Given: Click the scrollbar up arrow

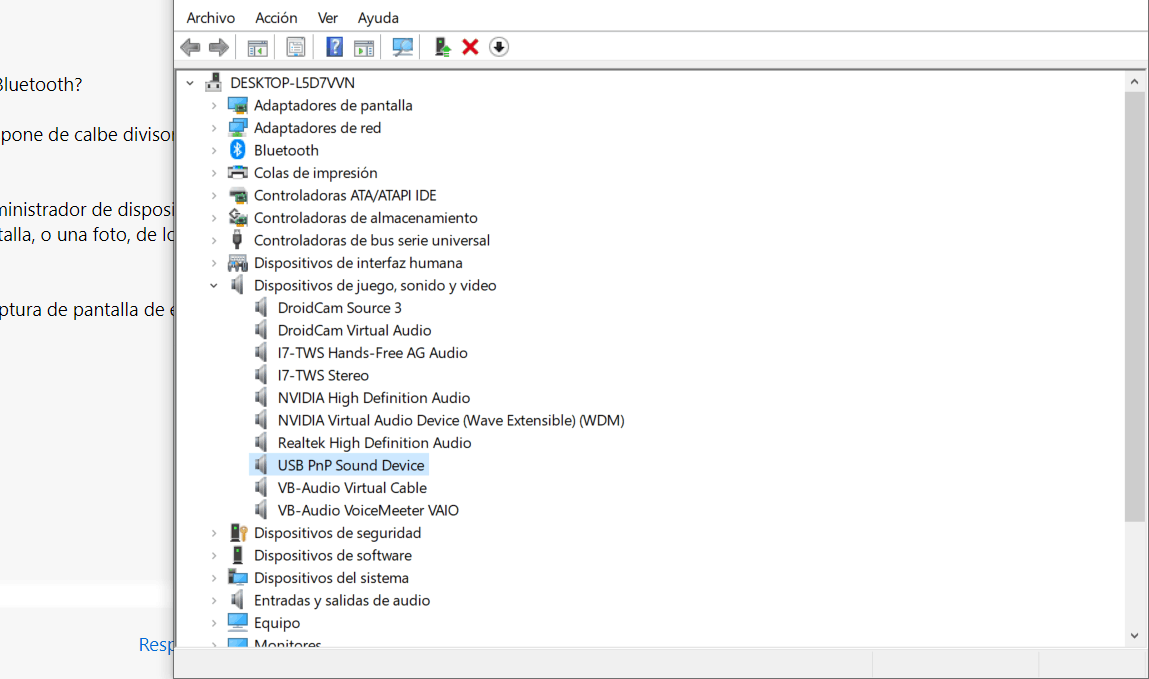Looking at the screenshot, I should pos(1134,81).
